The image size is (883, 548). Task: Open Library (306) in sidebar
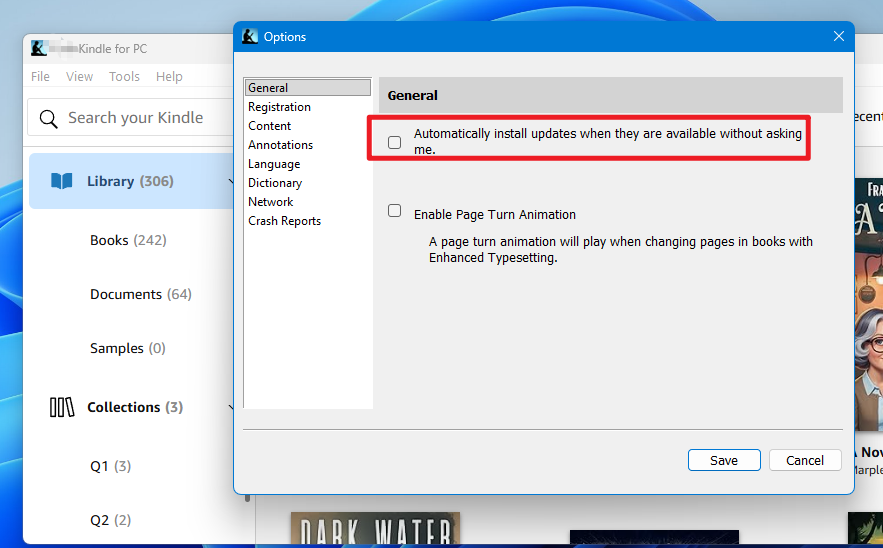(x=130, y=181)
